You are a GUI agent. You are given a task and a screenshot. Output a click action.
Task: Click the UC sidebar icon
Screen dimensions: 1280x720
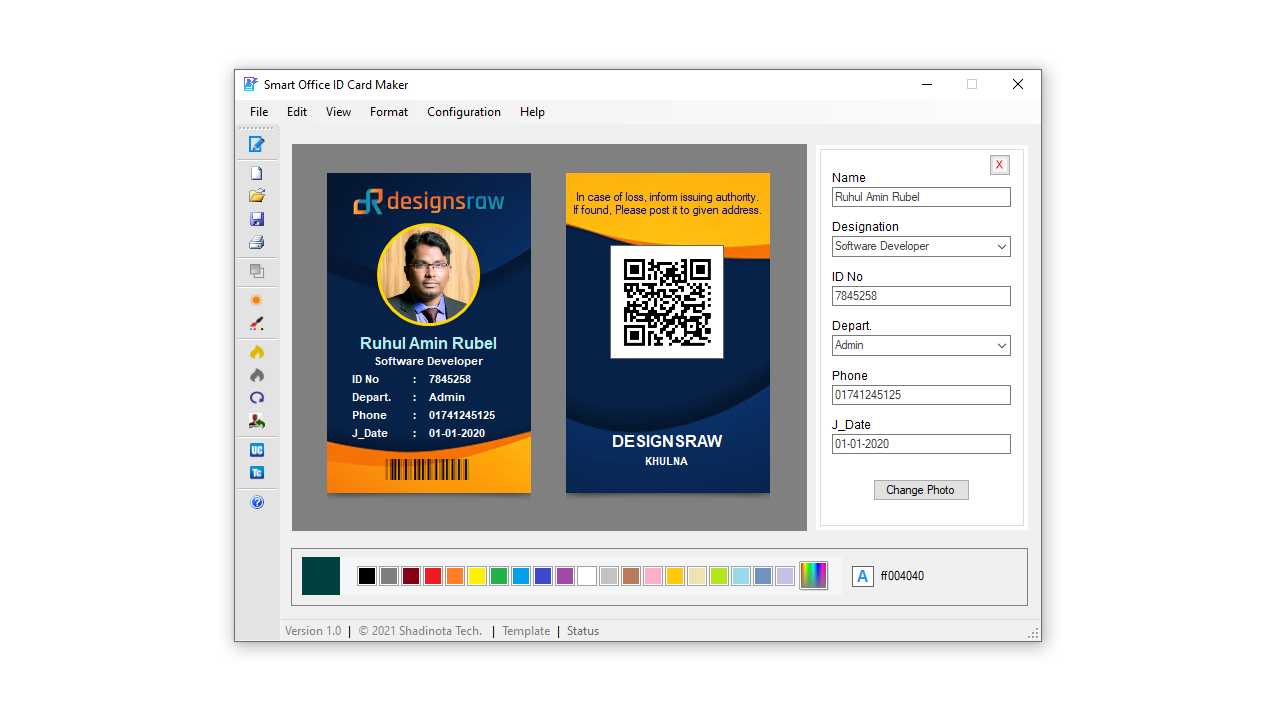(257, 450)
